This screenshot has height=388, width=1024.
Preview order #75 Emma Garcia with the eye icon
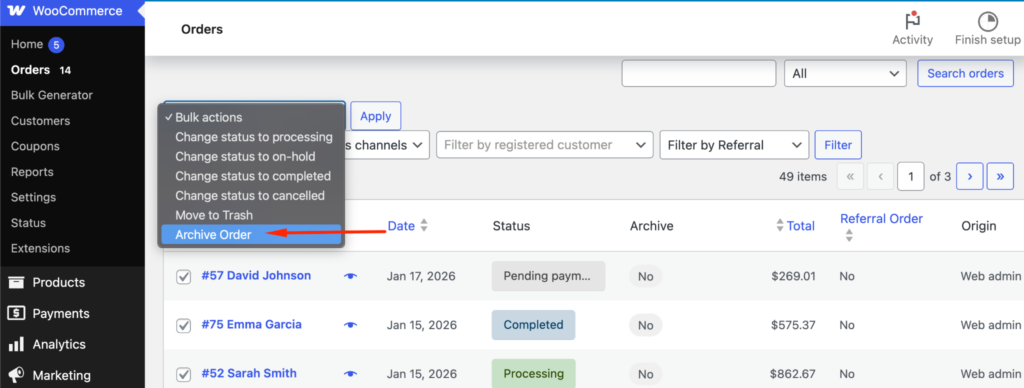(351, 325)
